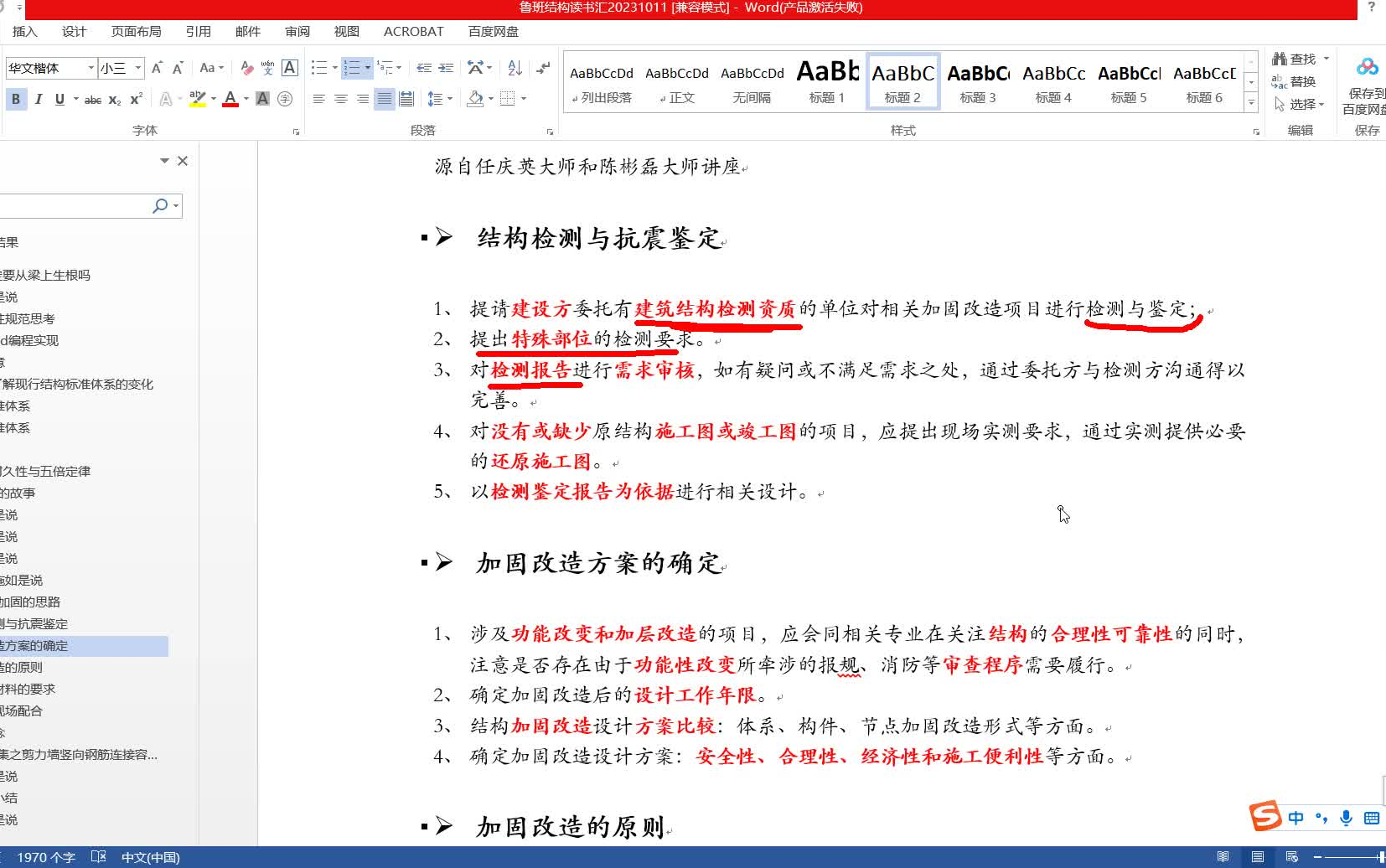Switch to read mode view icon

[1223, 857]
